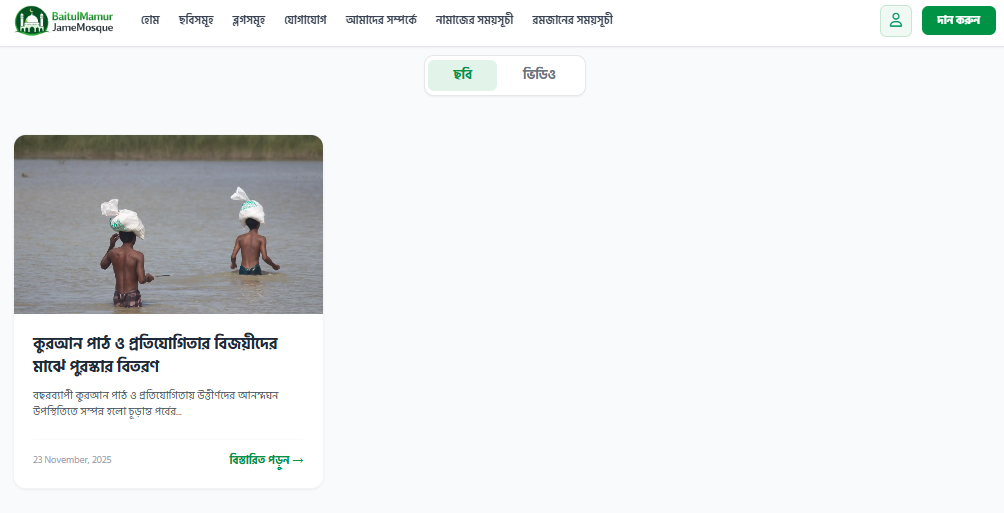Click the green দান করুন button
The height and width of the screenshot is (513, 1004).
click(959, 20)
